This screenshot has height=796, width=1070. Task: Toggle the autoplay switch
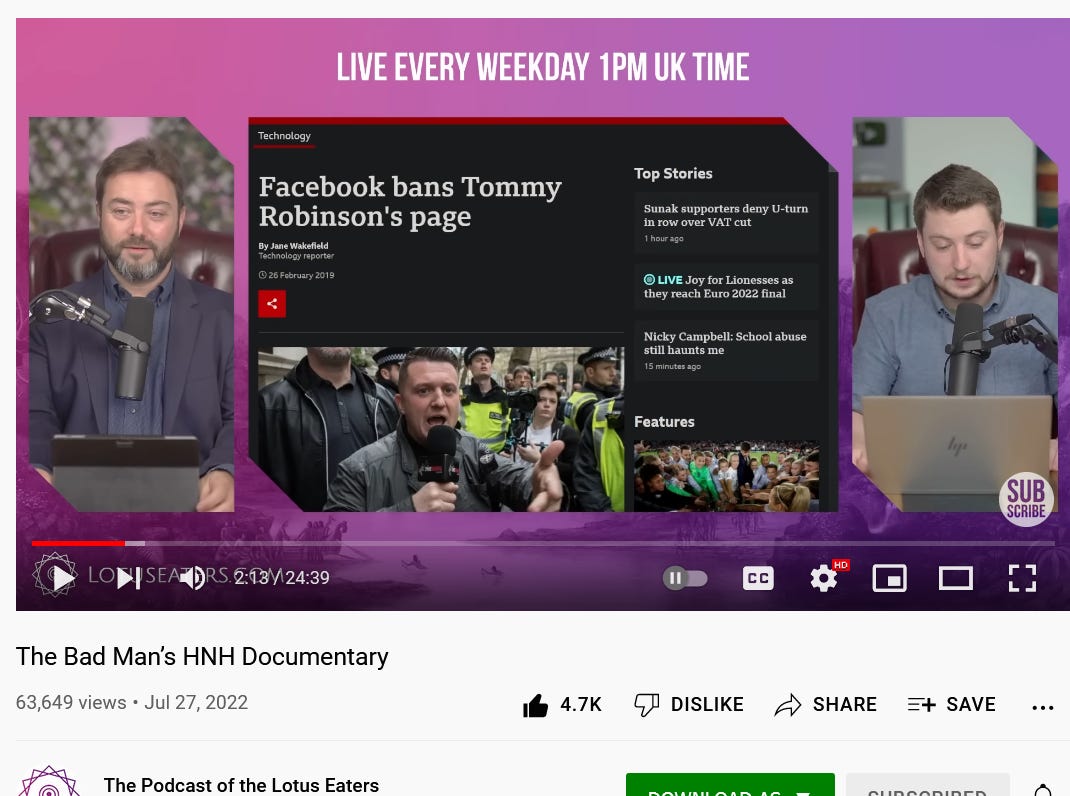[x=685, y=578]
